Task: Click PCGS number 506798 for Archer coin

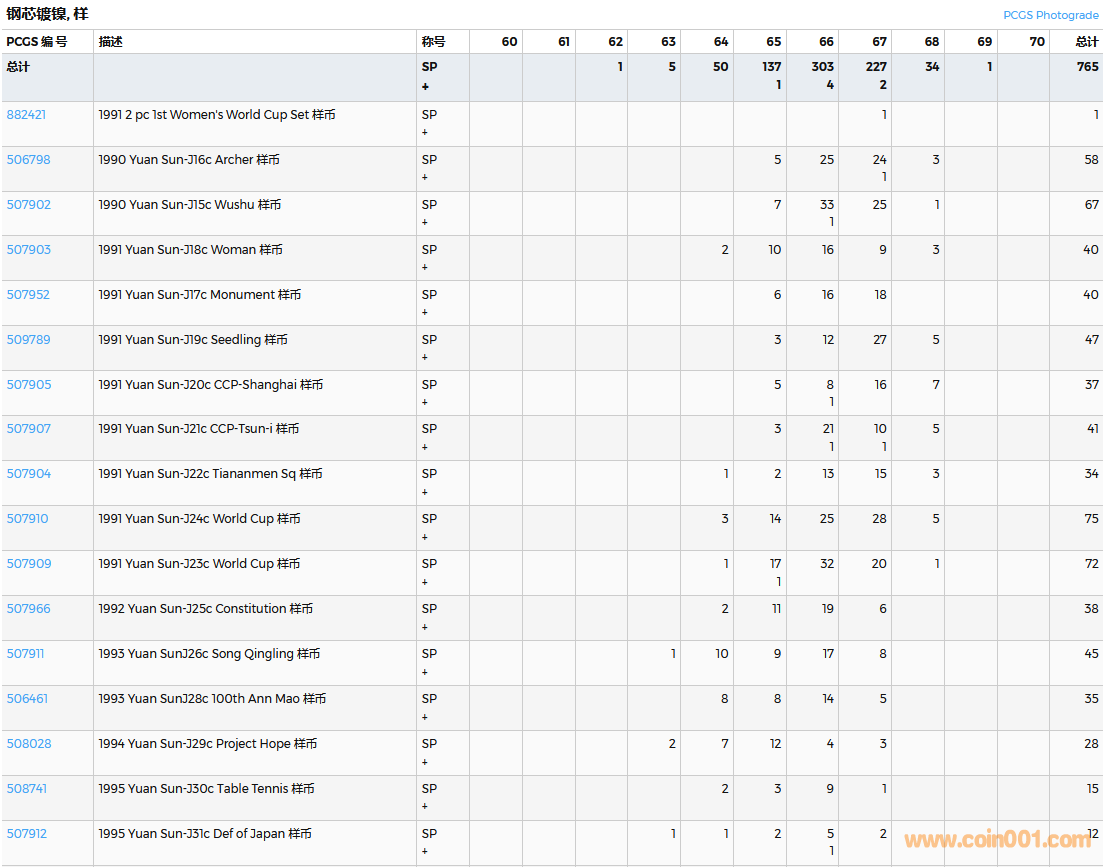Action: [28, 160]
